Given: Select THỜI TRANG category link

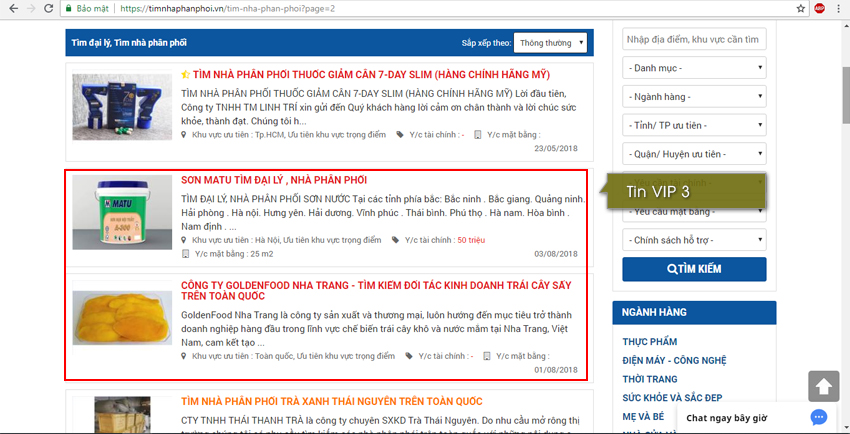Looking at the screenshot, I should pyautogui.click(x=650, y=379).
